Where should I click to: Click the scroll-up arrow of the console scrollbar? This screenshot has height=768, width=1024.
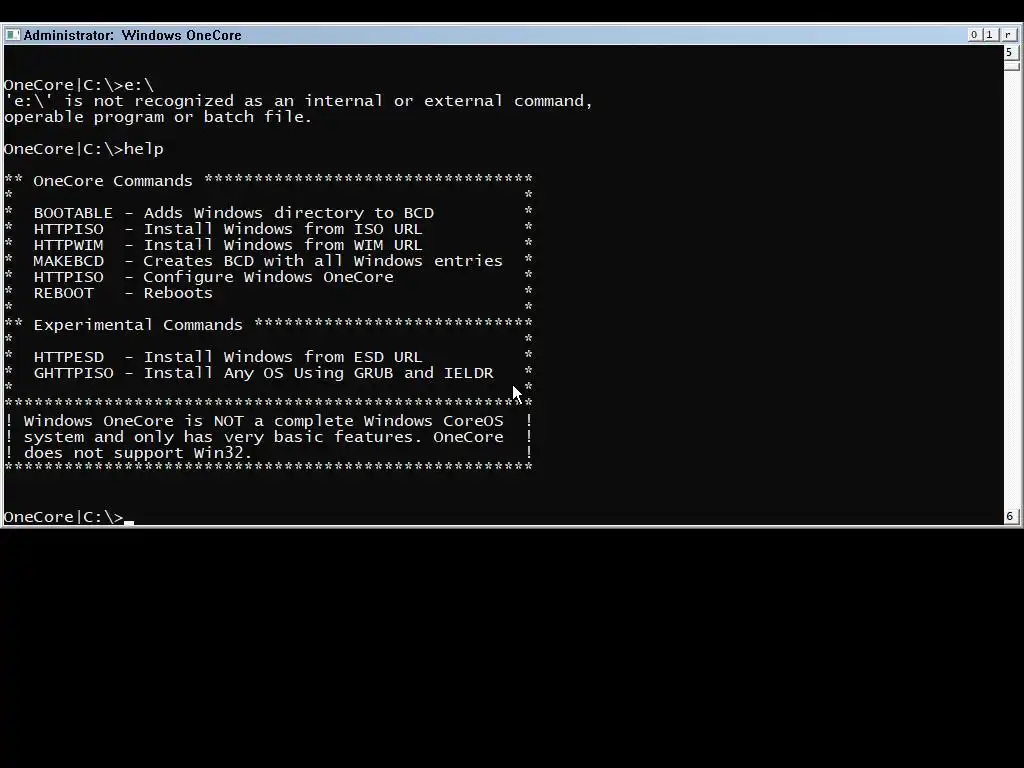[x=1010, y=52]
